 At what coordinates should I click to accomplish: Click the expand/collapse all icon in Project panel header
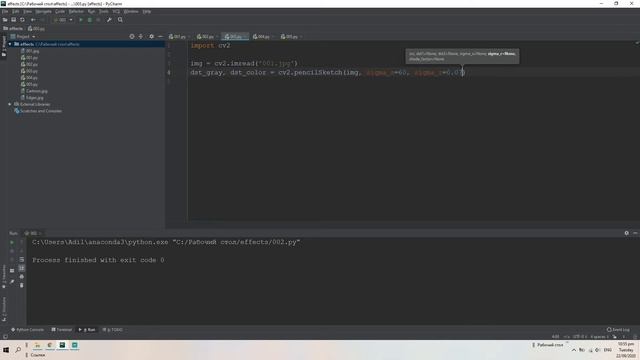(x=141, y=36)
